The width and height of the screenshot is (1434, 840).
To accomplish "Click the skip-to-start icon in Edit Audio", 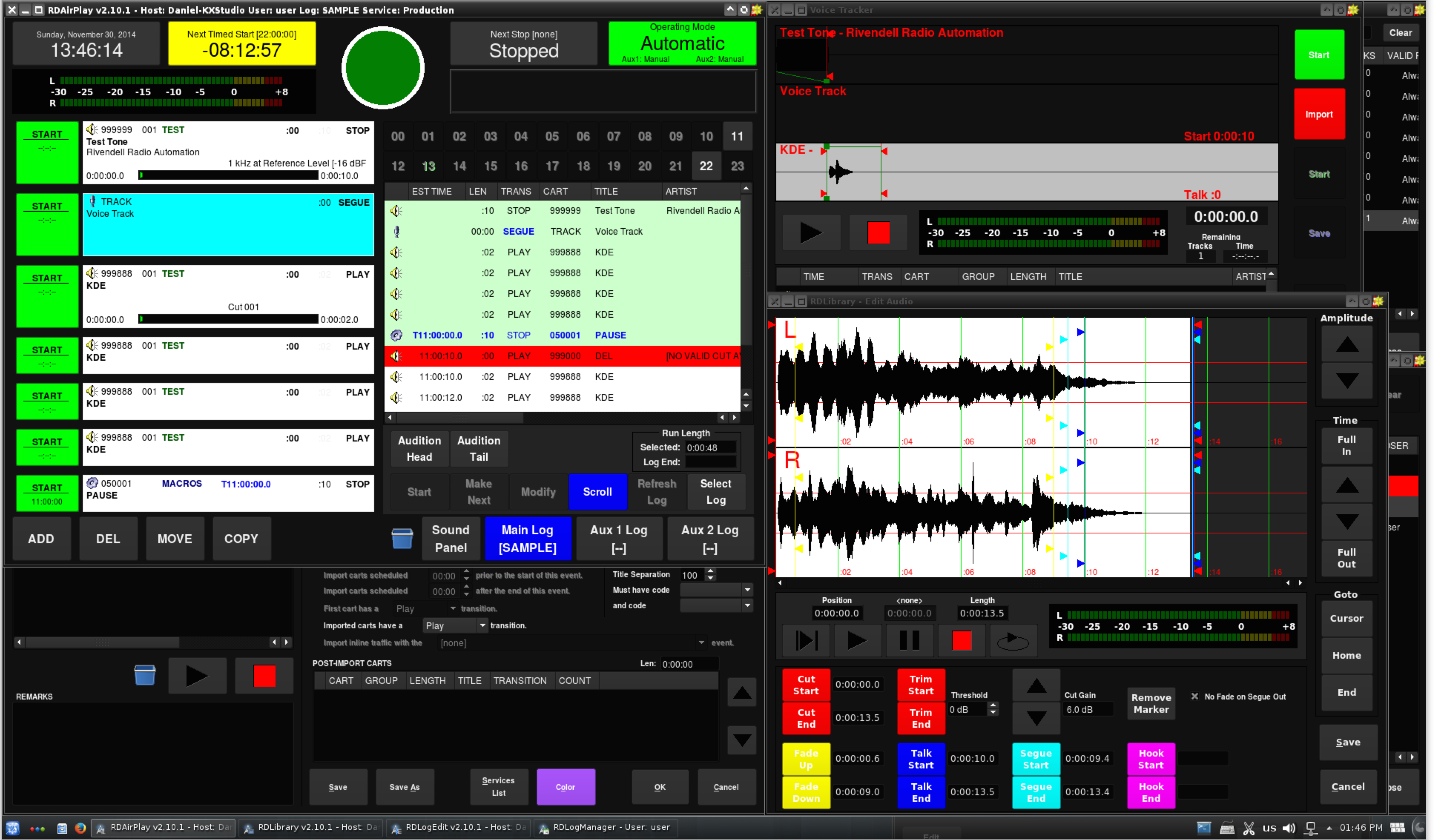I will pos(806,640).
